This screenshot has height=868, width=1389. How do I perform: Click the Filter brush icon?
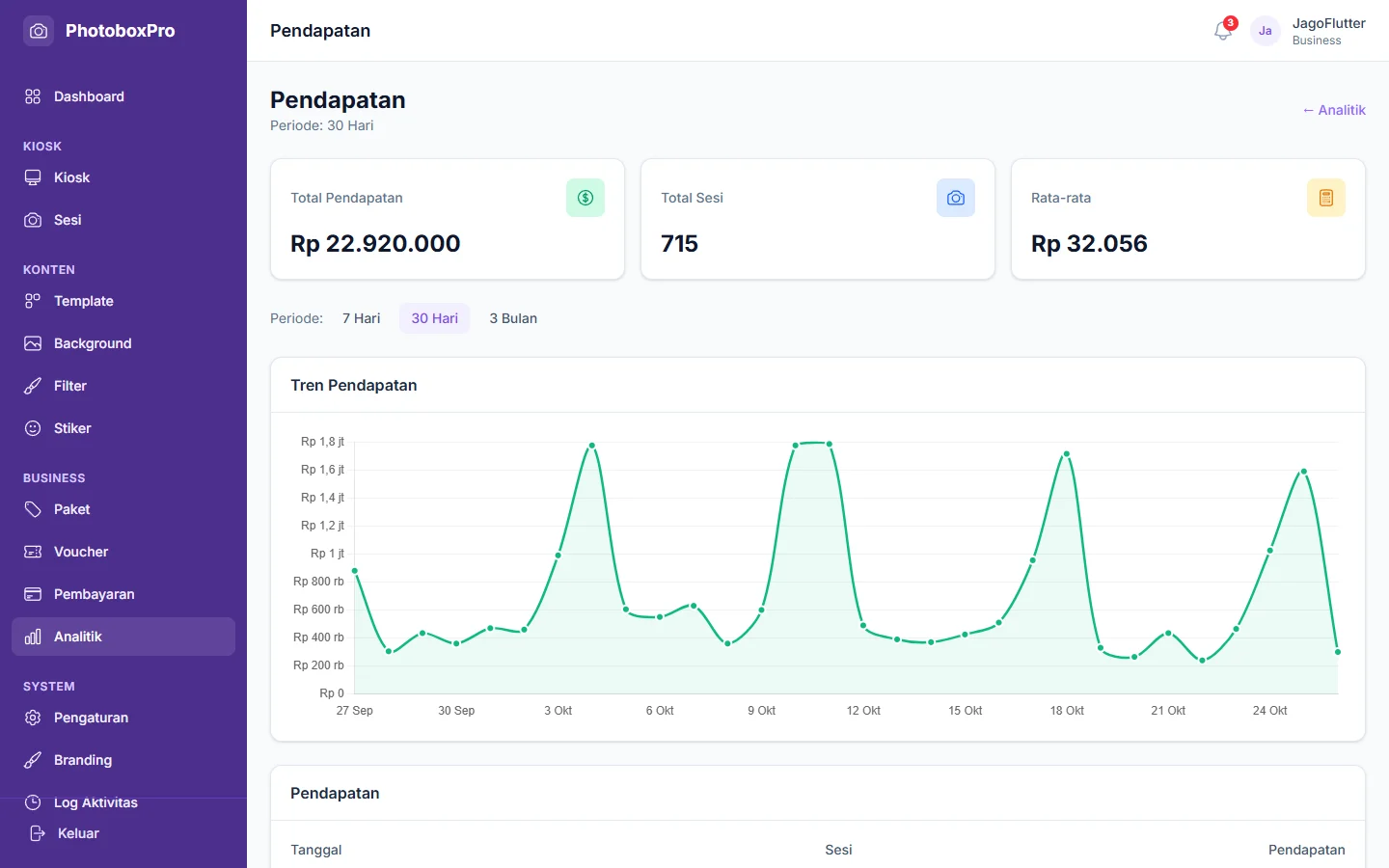point(33,386)
